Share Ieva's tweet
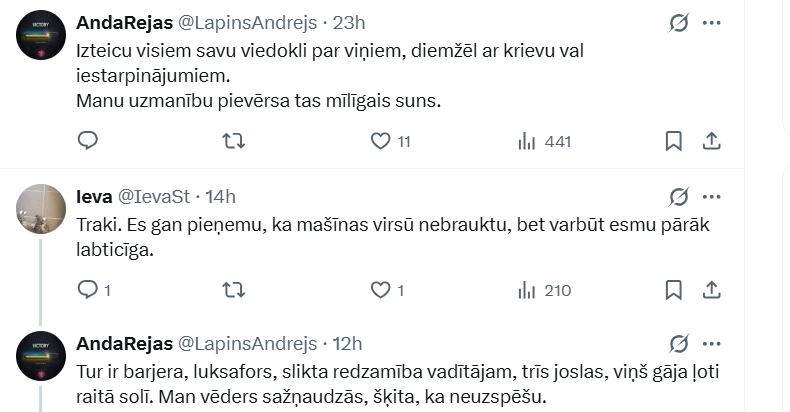 point(712,290)
